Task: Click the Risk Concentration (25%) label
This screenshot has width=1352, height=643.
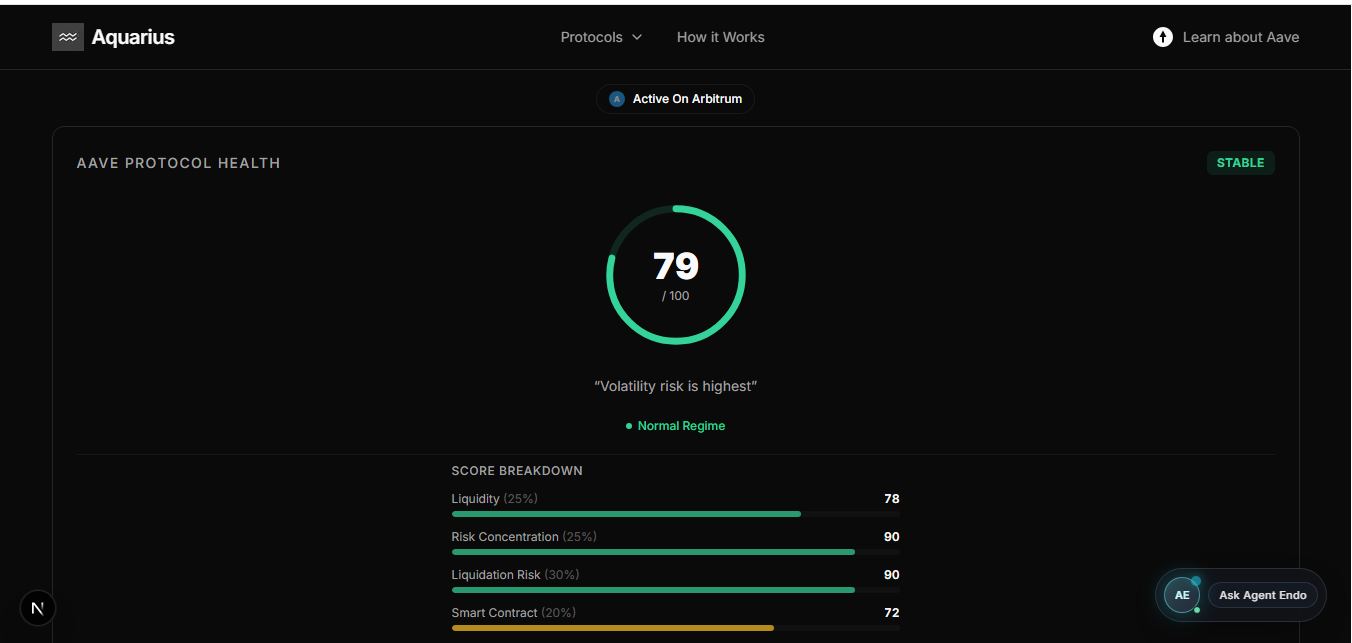Action: coord(524,537)
